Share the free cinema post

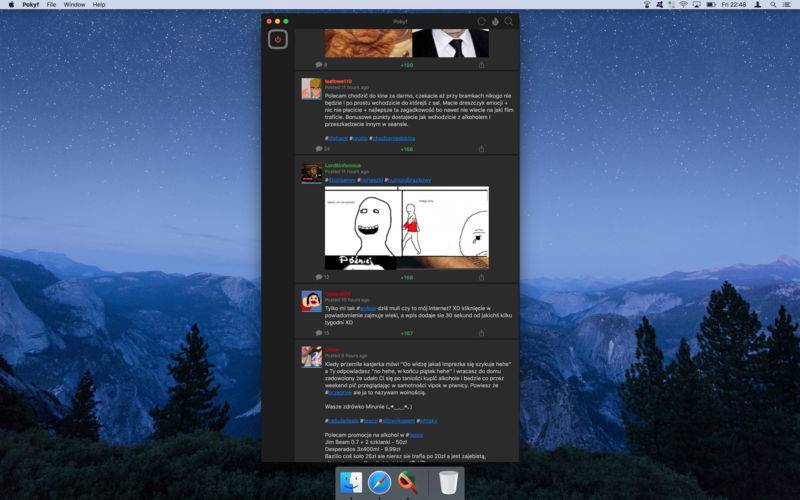(481, 149)
